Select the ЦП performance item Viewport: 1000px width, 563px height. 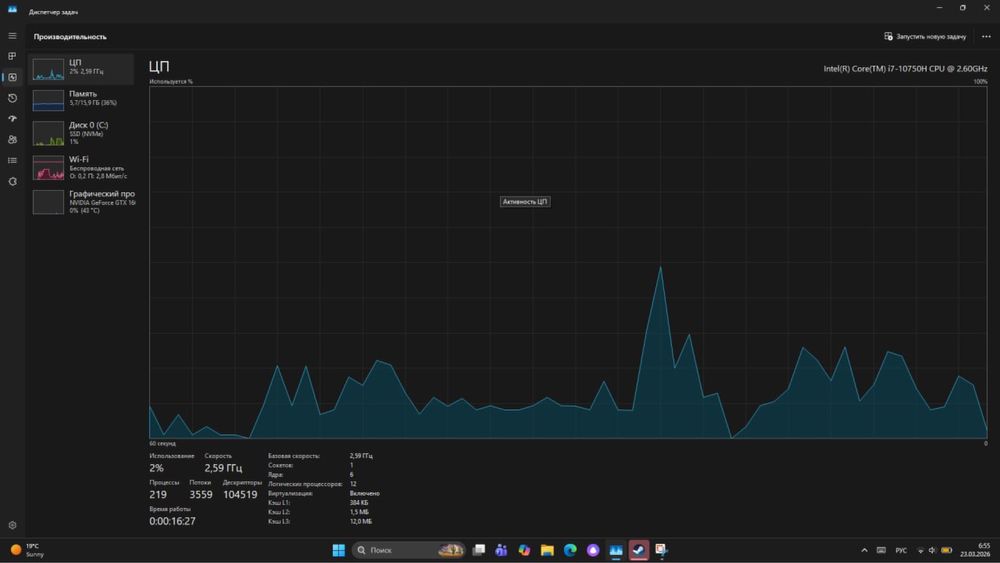[x=81, y=69]
